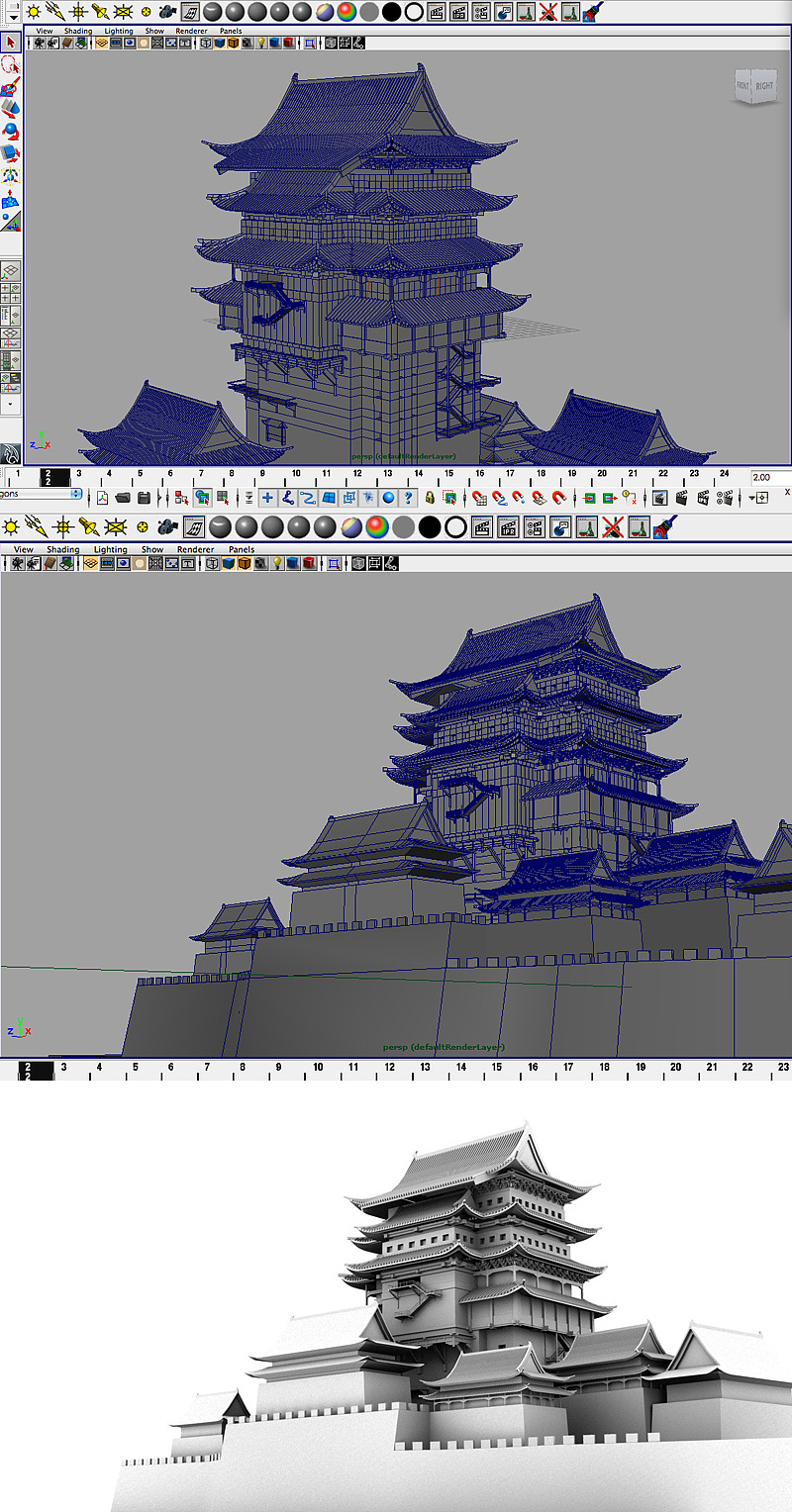
Task: Toggle the padlock icon in status line
Action: click(431, 498)
